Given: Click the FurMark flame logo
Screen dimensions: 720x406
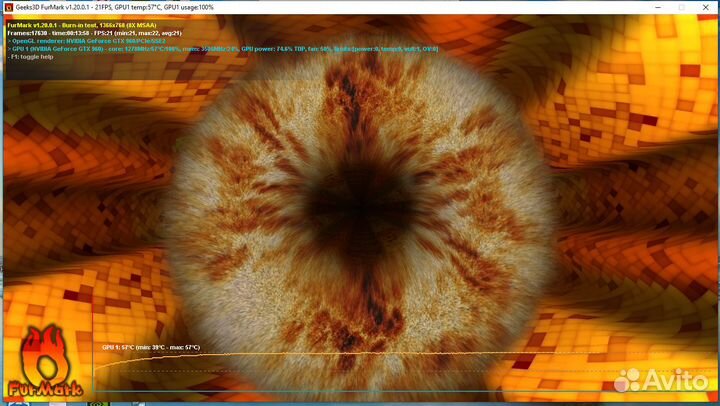Looking at the screenshot, I should (x=45, y=361).
